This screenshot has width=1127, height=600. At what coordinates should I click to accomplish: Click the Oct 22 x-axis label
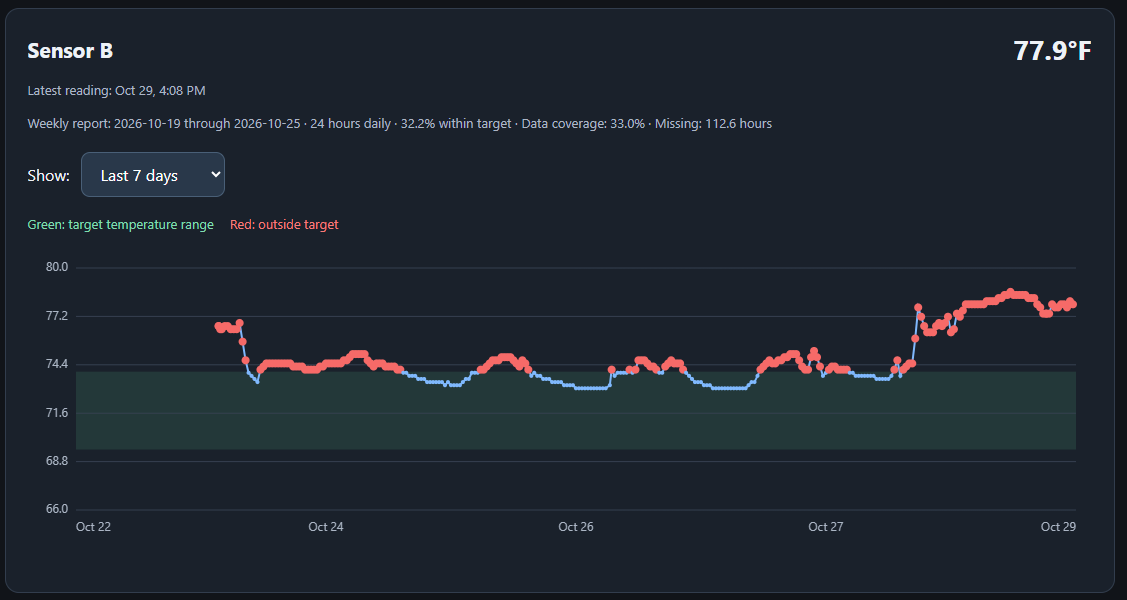[93, 527]
